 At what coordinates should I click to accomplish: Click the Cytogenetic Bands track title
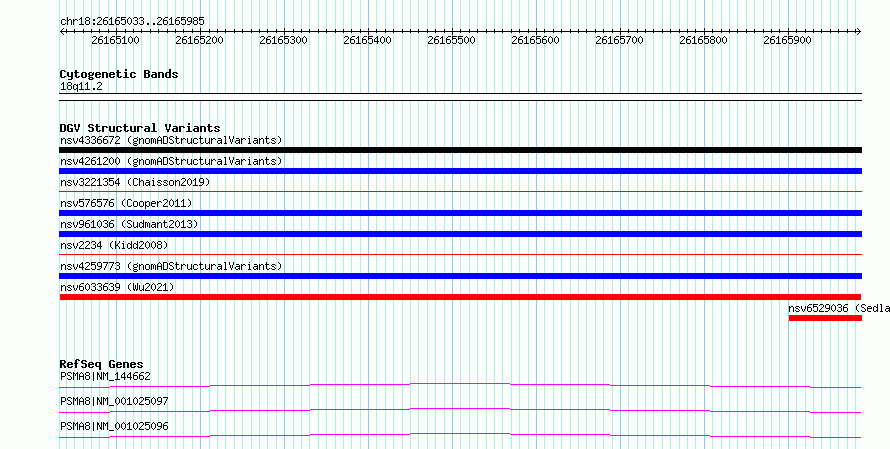click(119, 74)
